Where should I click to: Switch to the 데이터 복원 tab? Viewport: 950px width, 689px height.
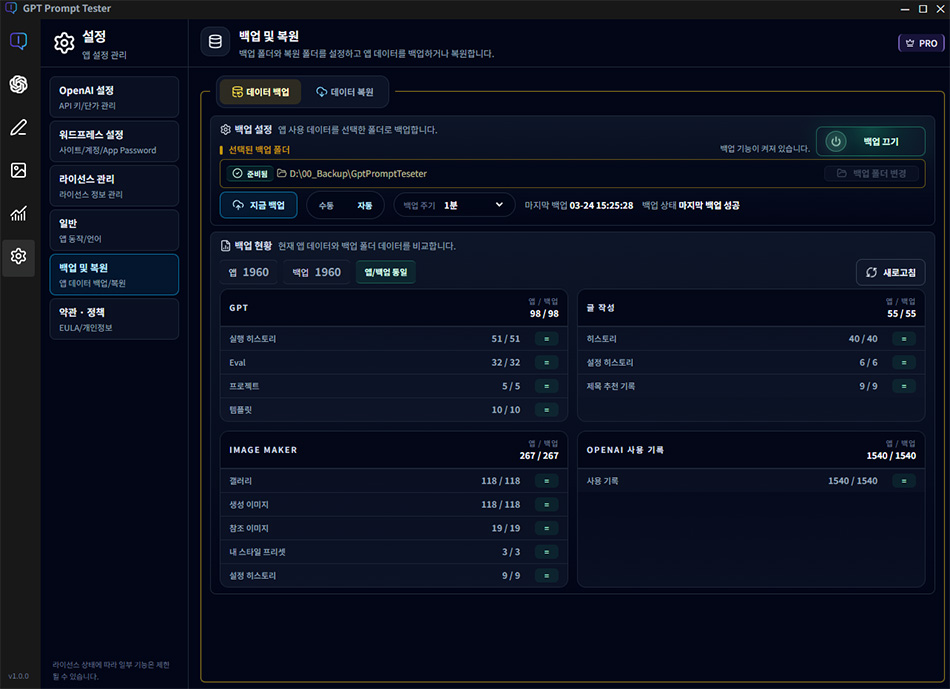344,92
